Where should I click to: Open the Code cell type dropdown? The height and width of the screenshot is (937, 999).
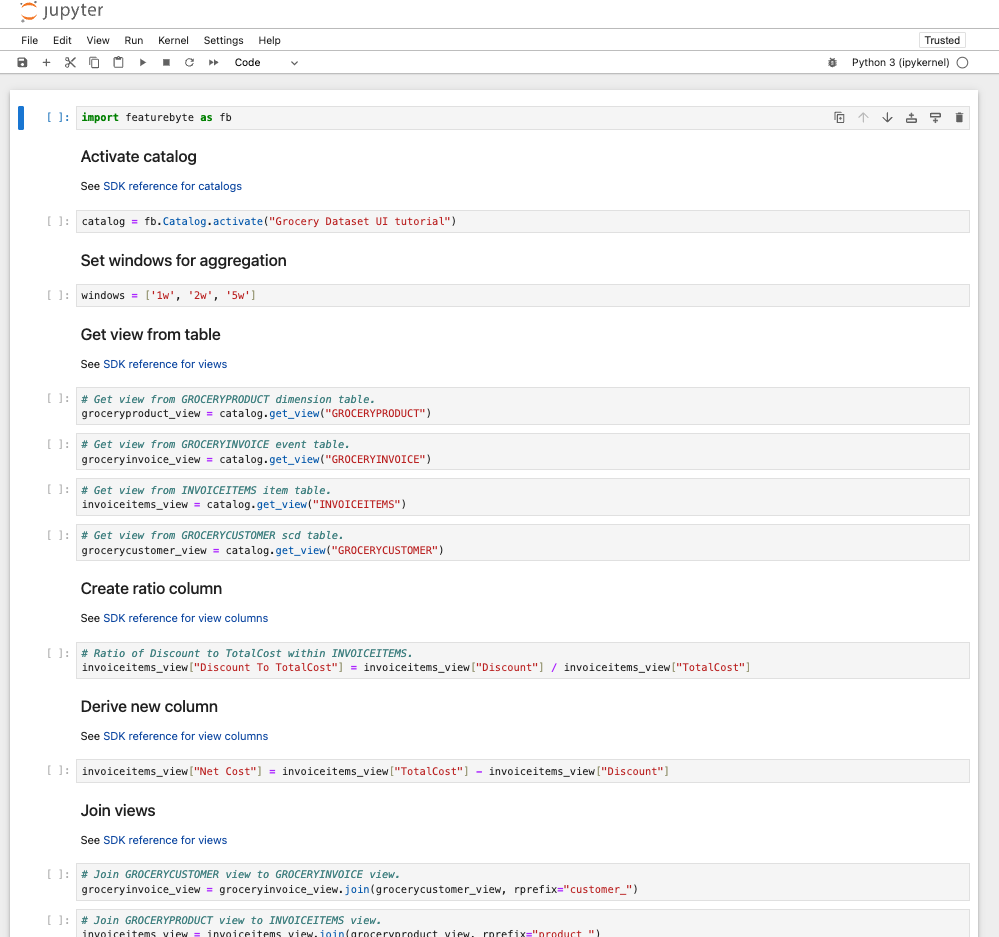266,63
